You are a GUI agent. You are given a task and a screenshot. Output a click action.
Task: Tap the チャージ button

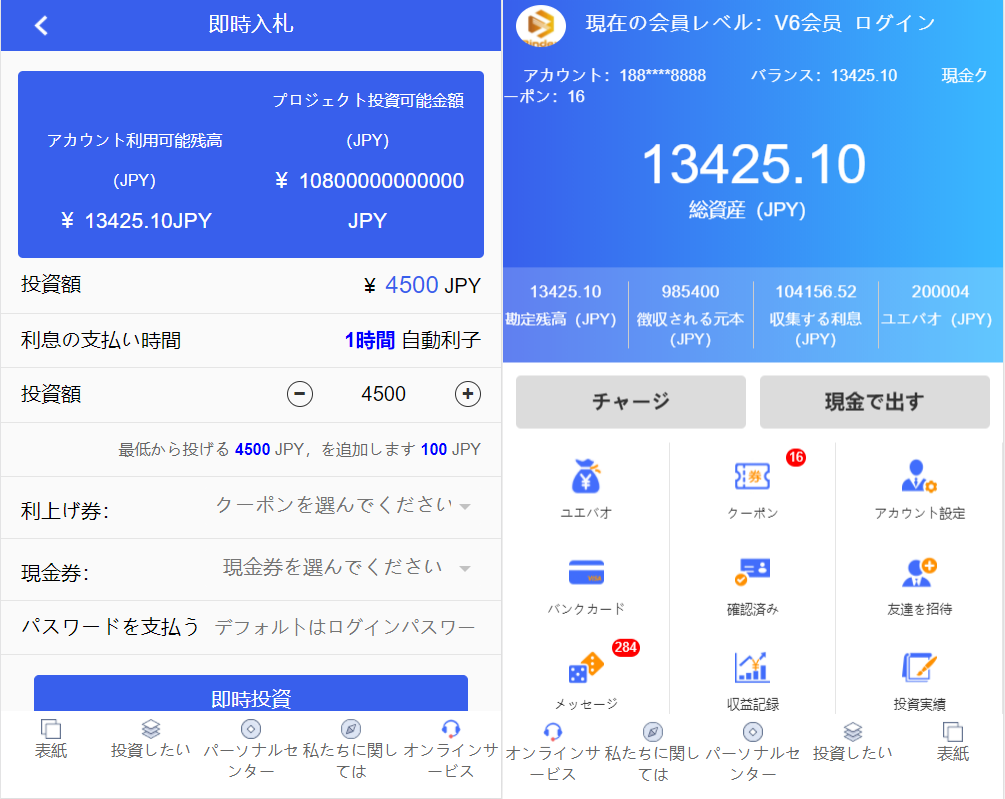tap(630, 401)
